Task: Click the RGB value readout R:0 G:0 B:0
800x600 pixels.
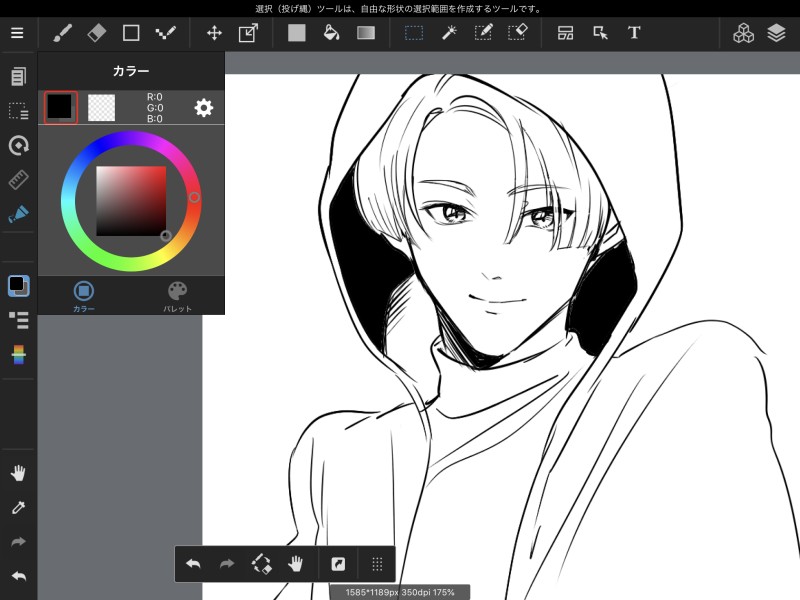Action: click(x=155, y=108)
